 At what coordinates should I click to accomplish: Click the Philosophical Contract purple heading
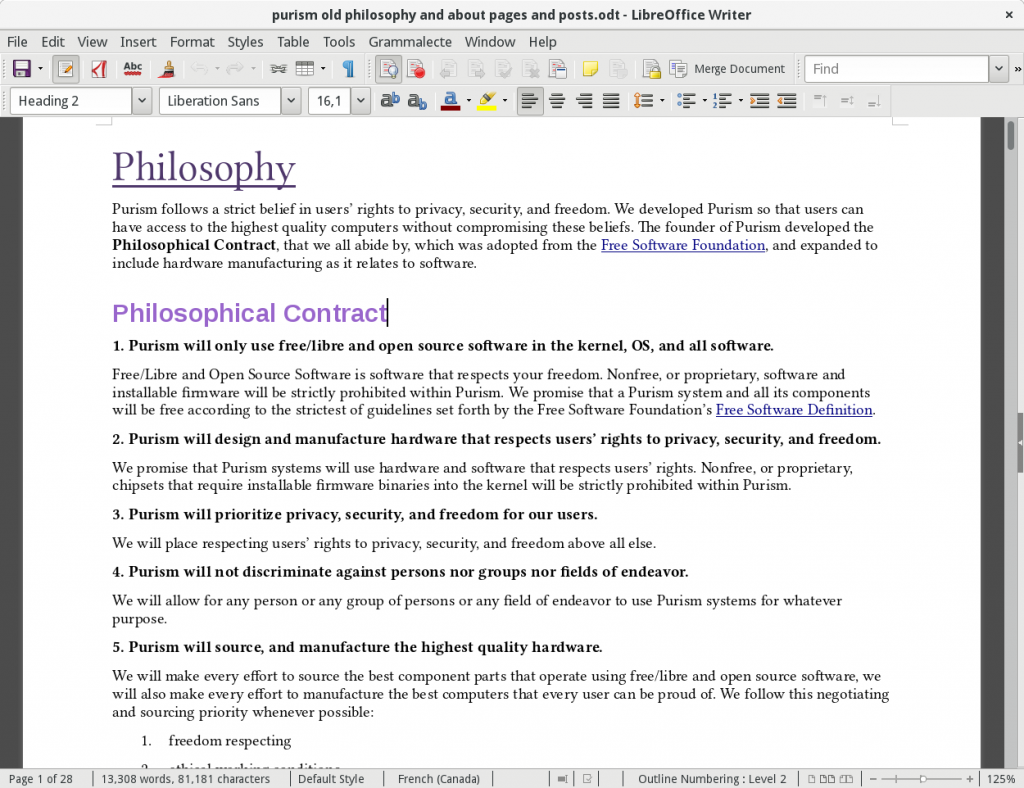click(250, 313)
